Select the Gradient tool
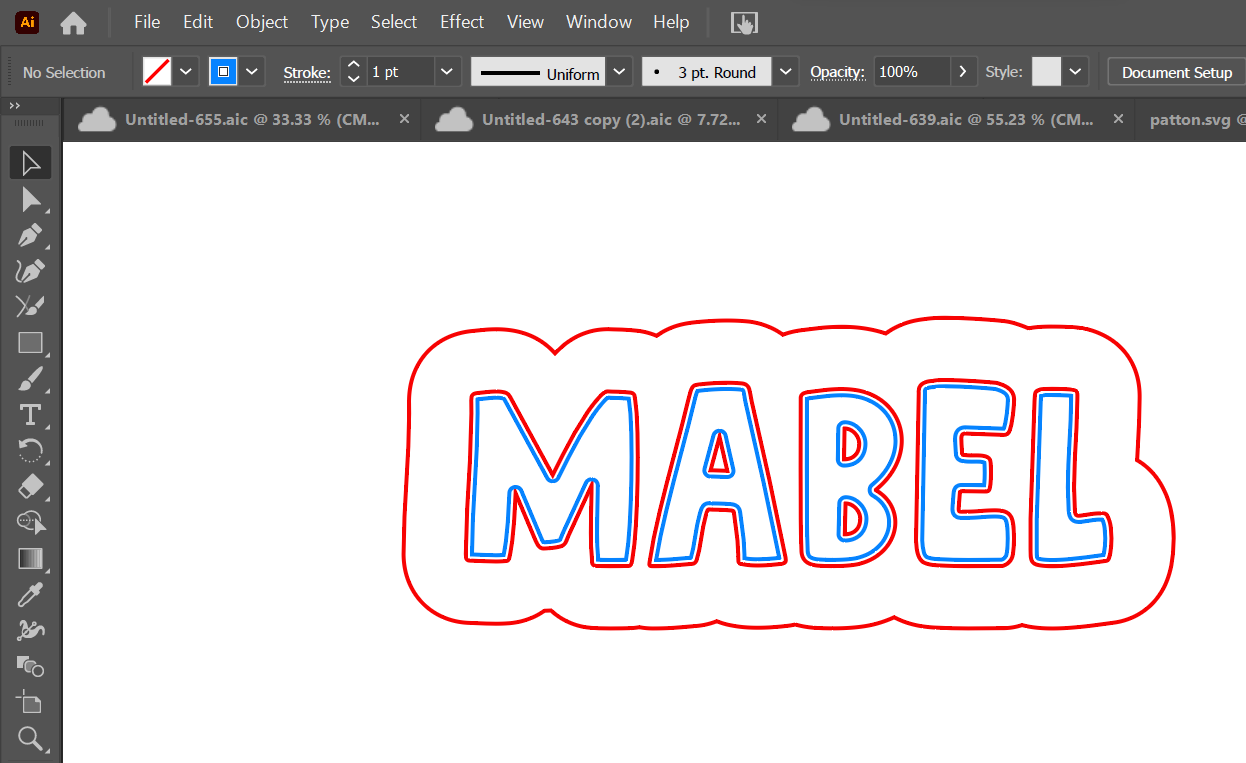Viewport: 1246px width, 763px height. [30, 558]
